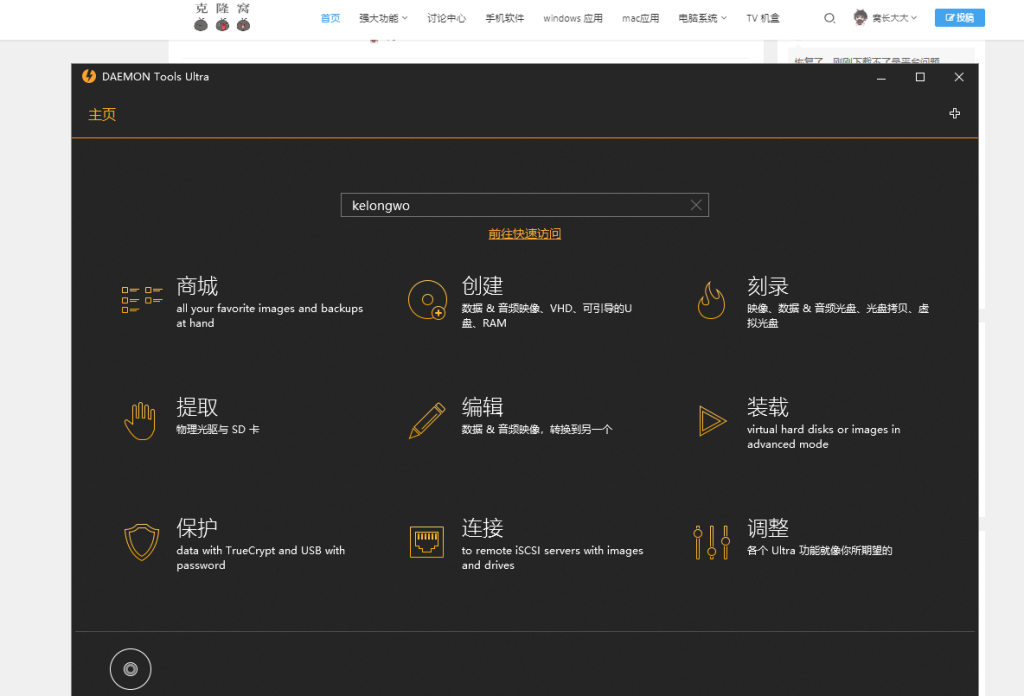The width and height of the screenshot is (1024, 696).
Task: Click the kelongwo search input field
Action: click(x=524, y=205)
